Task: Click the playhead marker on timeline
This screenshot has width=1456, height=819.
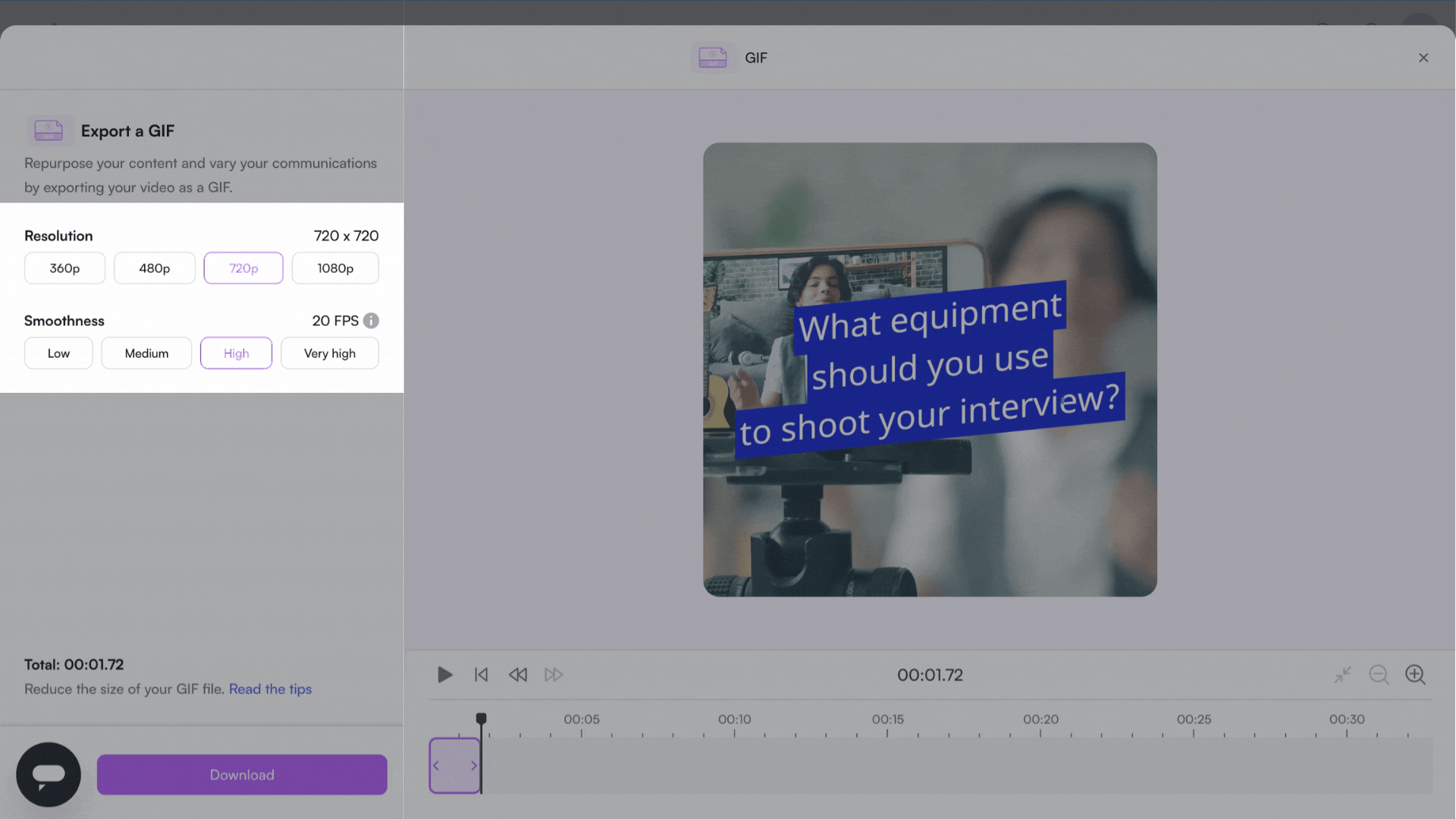Action: pos(481,718)
